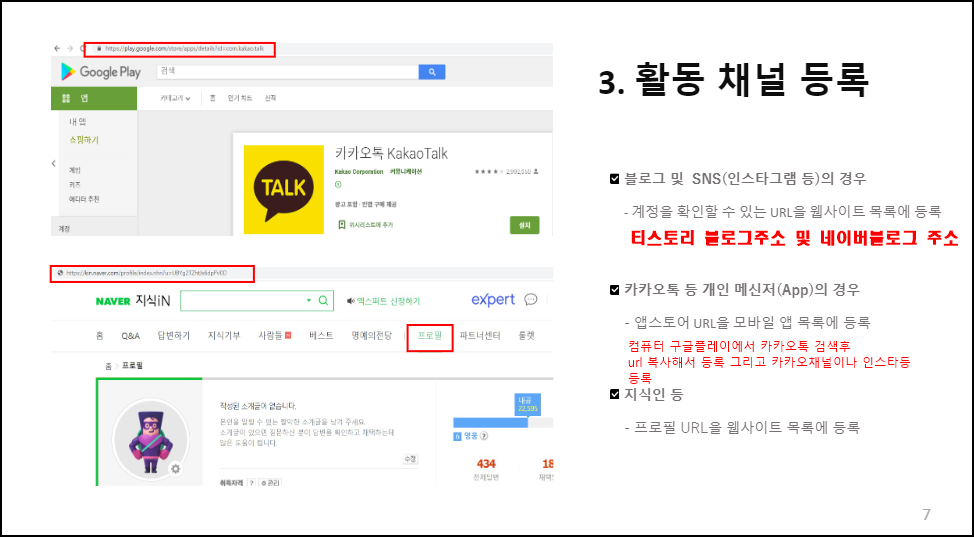Click the green 설치 install button
Screen dimensions: 974x537
(x=524, y=226)
